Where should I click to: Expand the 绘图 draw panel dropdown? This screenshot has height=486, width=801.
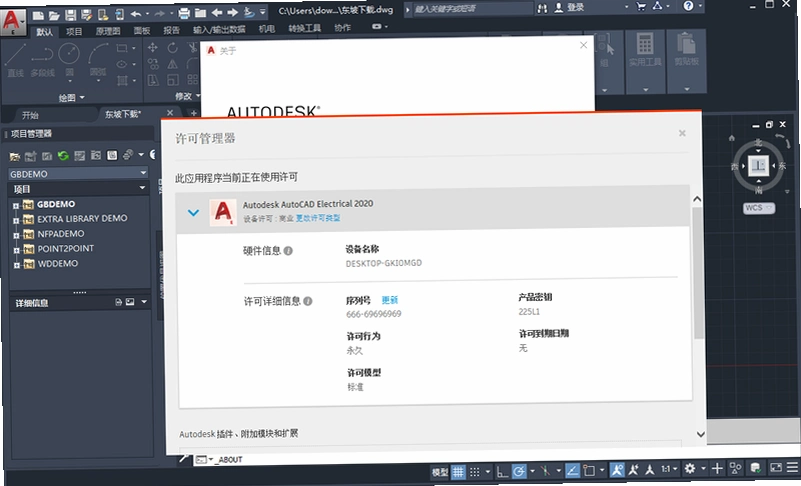[x=72, y=97]
